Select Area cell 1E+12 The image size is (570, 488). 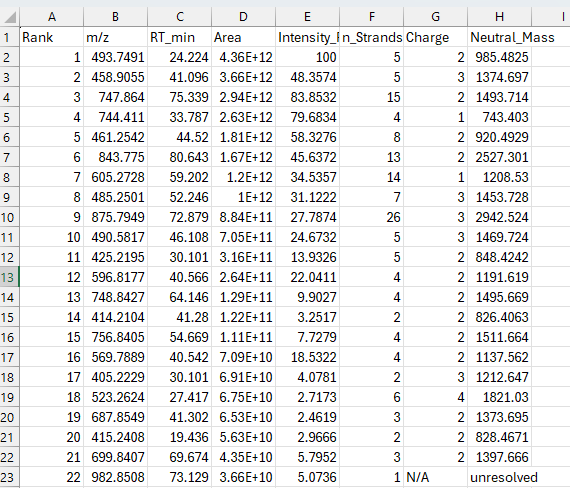tap(244, 197)
